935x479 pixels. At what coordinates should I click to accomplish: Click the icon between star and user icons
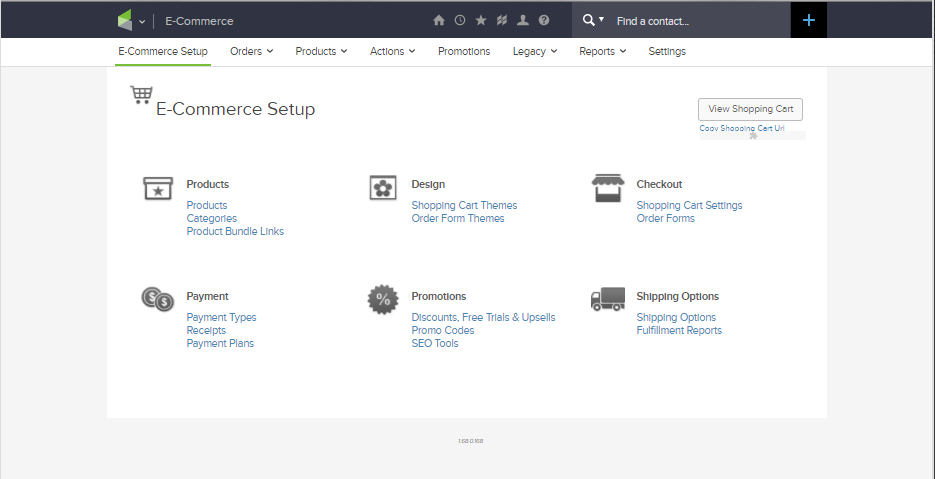(501, 20)
